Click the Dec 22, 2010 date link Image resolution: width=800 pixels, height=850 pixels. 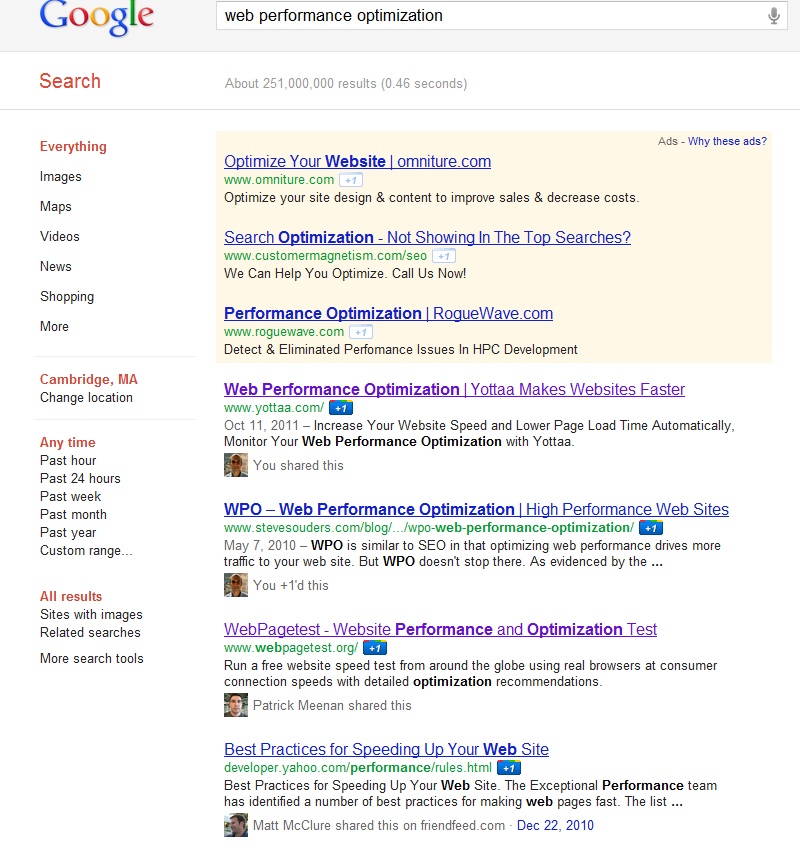[x=556, y=826]
